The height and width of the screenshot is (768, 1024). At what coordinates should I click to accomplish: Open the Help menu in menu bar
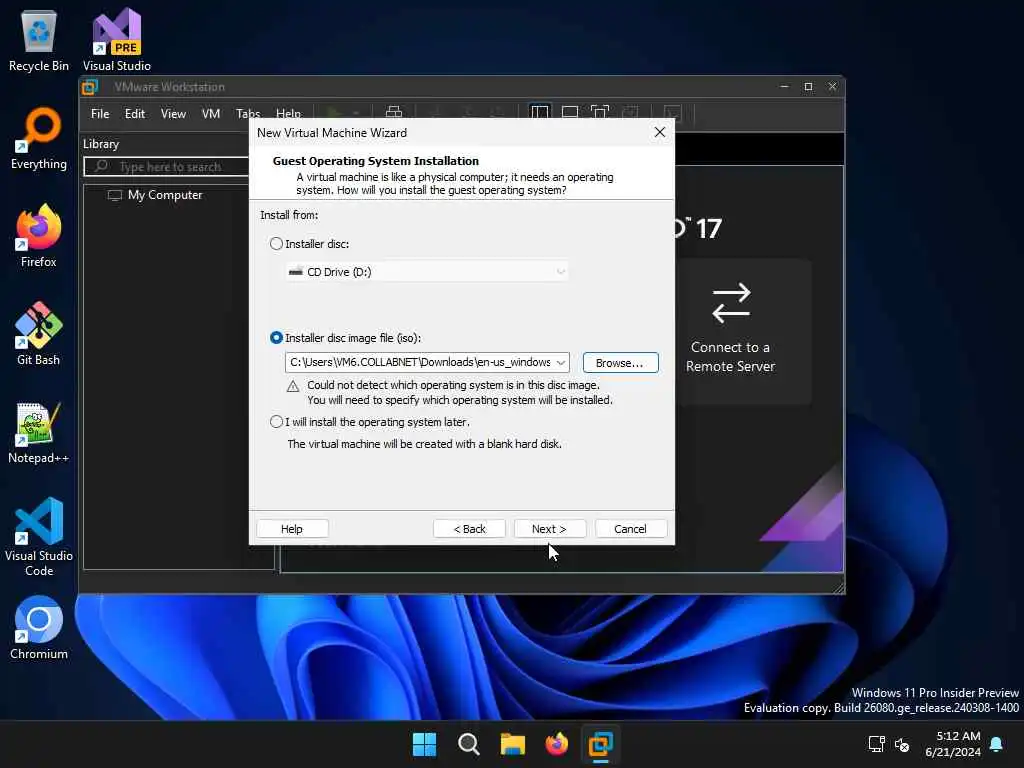(x=288, y=114)
